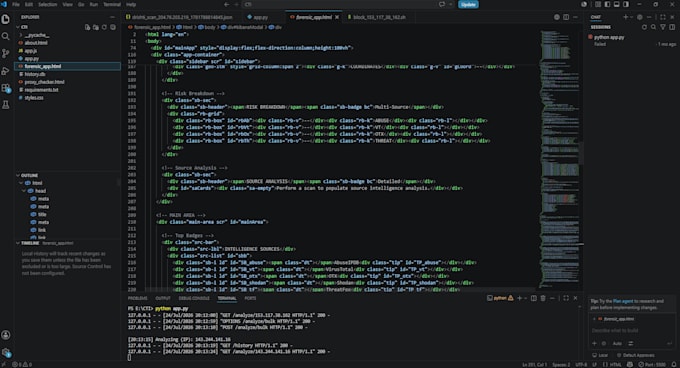
Task: Open the Extensions view
Action: point(6,88)
